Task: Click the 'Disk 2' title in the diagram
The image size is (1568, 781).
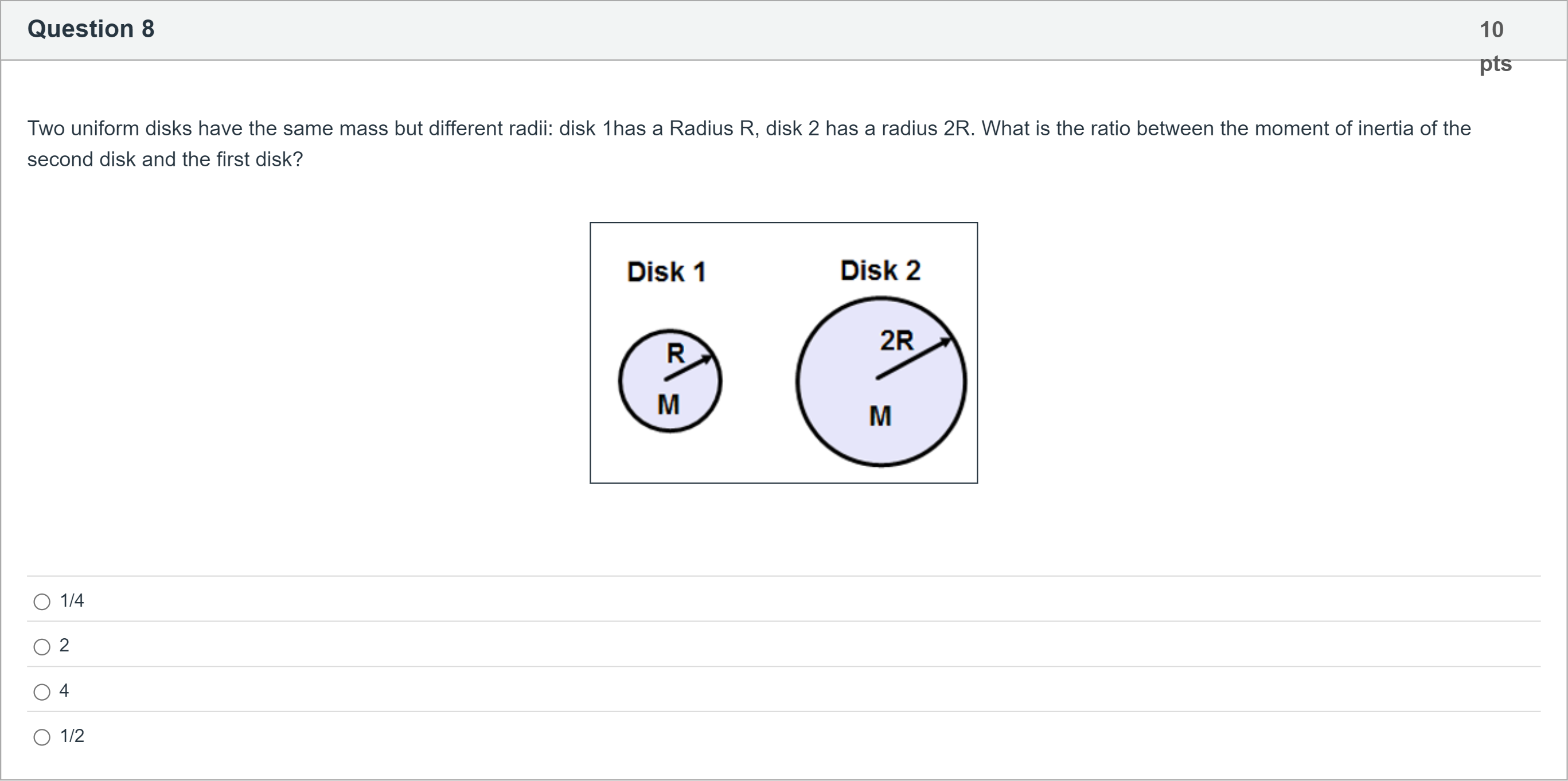Action: [880, 270]
